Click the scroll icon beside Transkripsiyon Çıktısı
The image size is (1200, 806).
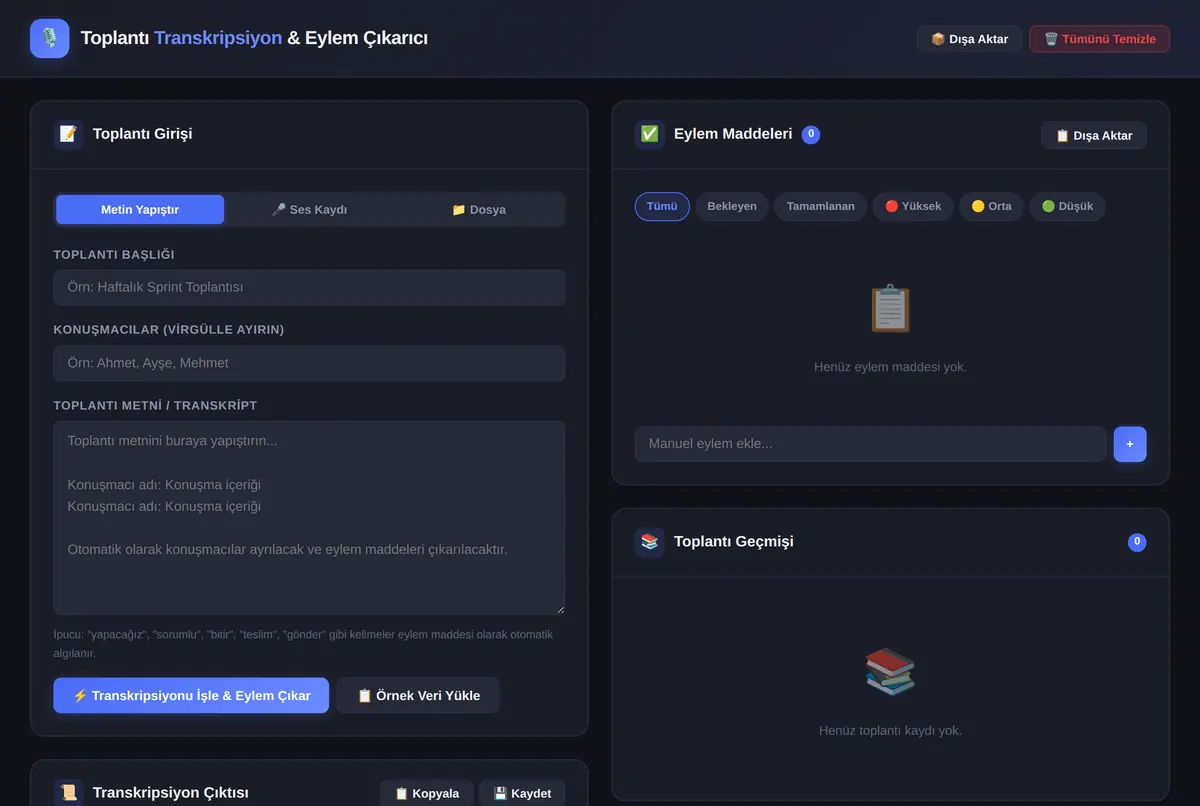[68, 793]
